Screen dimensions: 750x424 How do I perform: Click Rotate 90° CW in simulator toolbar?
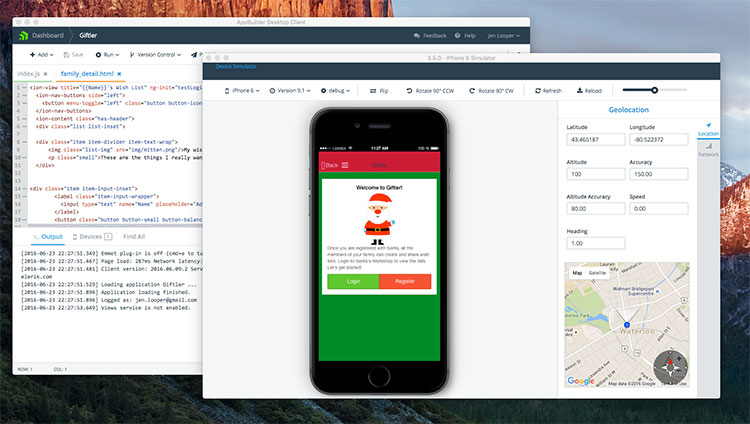pos(491,90)
